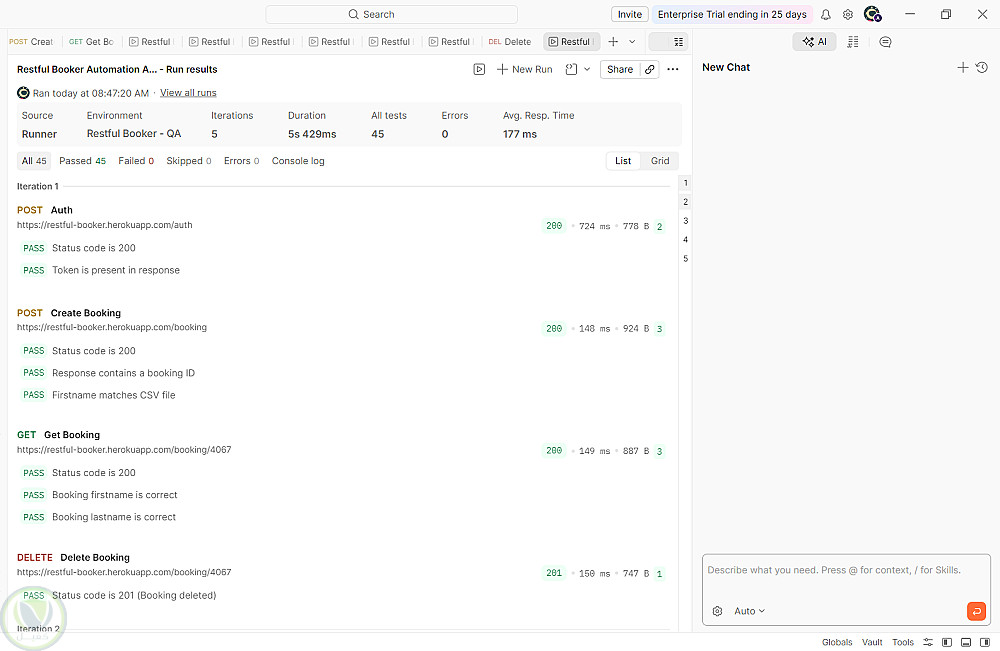The width and height of the screenshot is (1000, 651).
Task: Open the AI assistant panel
Action: (814, 41)
